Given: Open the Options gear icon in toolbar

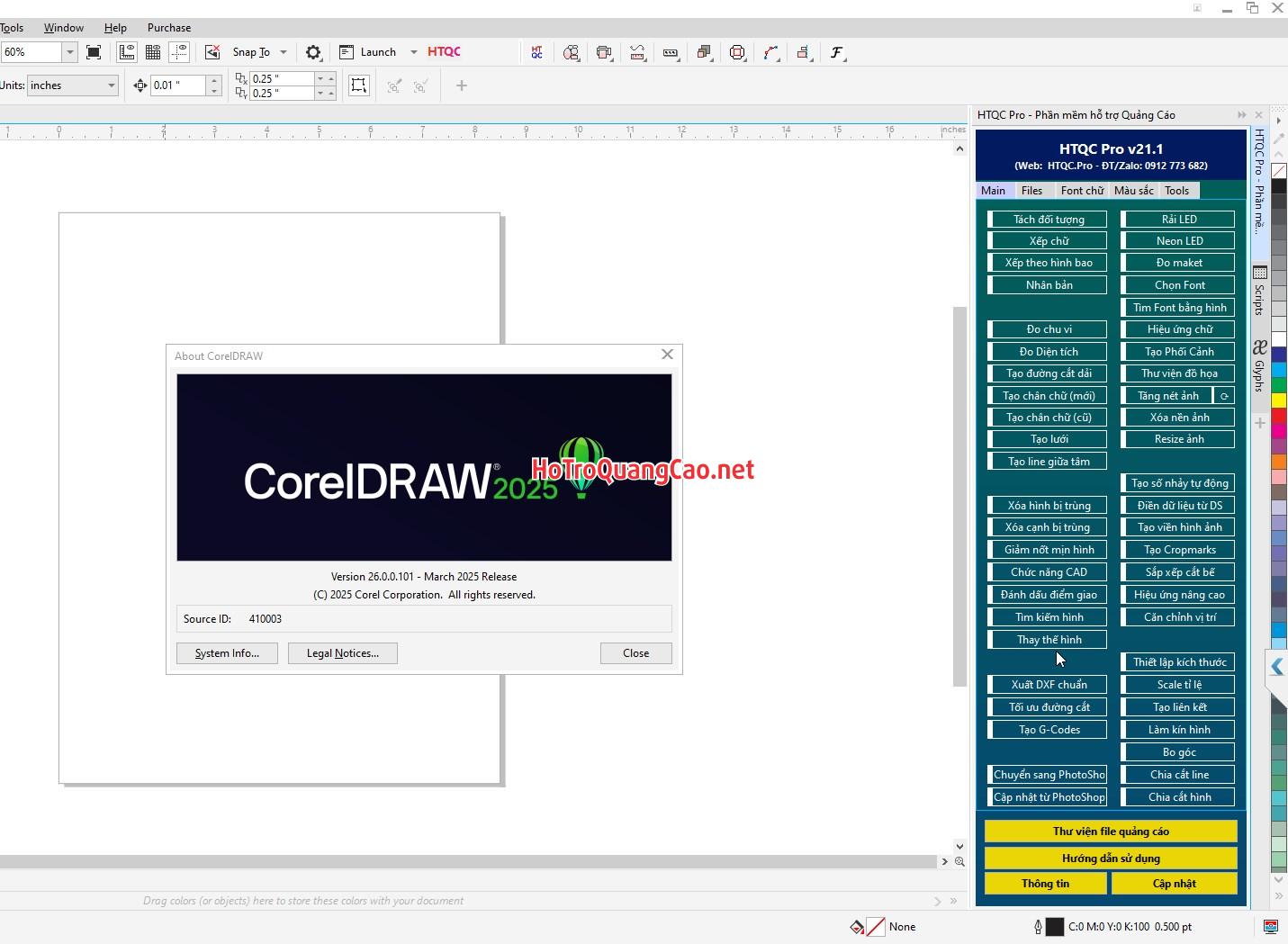Looking at the screenshot, I should [313, 52].
